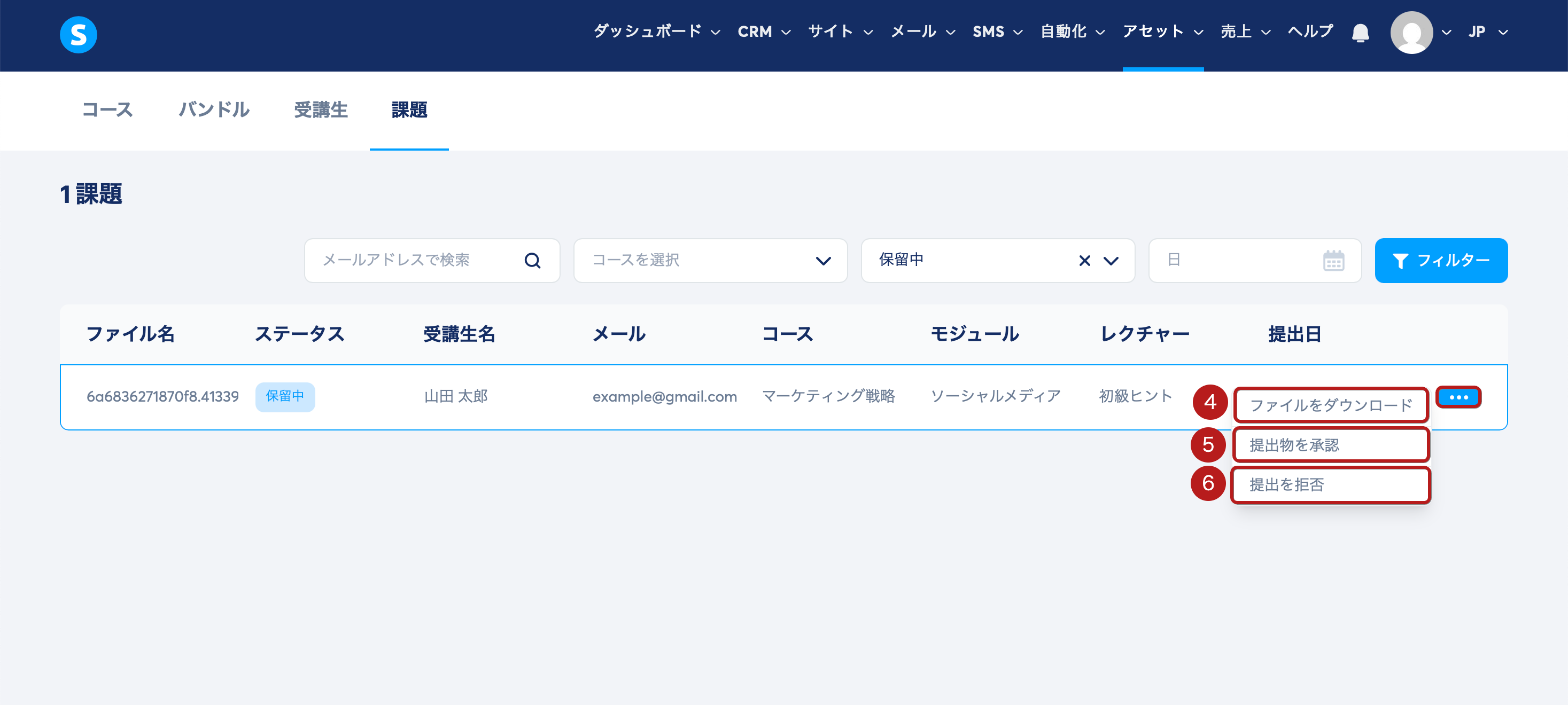Click the フィルター button
The image size is (1568, 705).
click(x=1440, y=260)
